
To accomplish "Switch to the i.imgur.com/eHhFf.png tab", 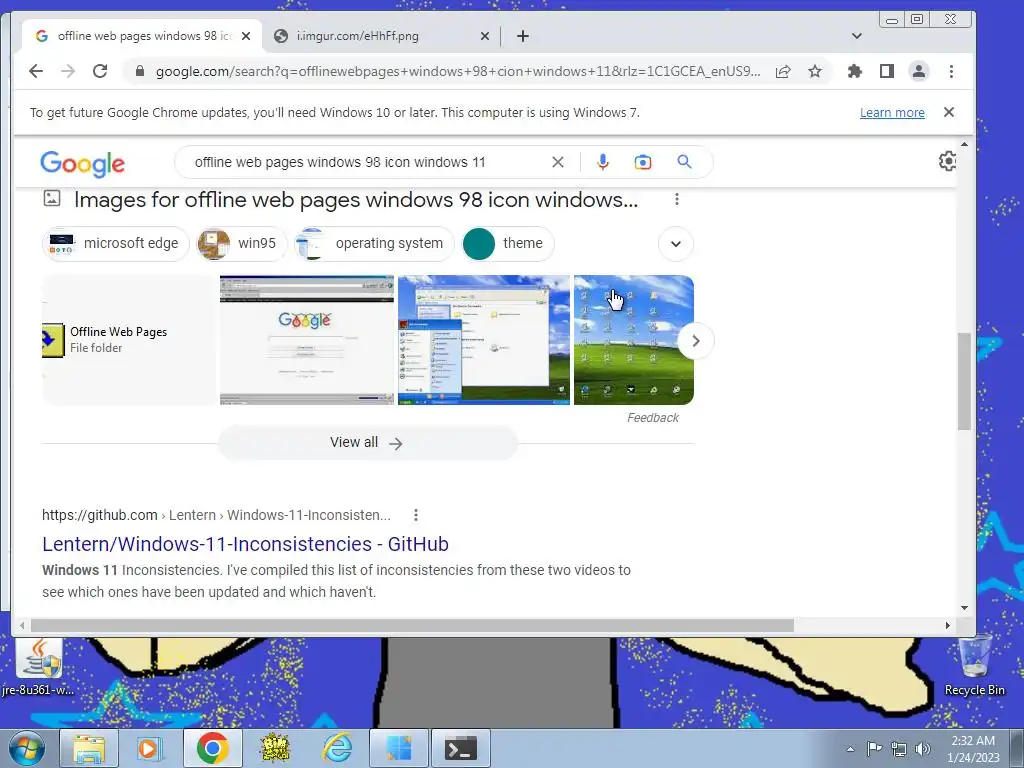I will click(x=382, y=36).
